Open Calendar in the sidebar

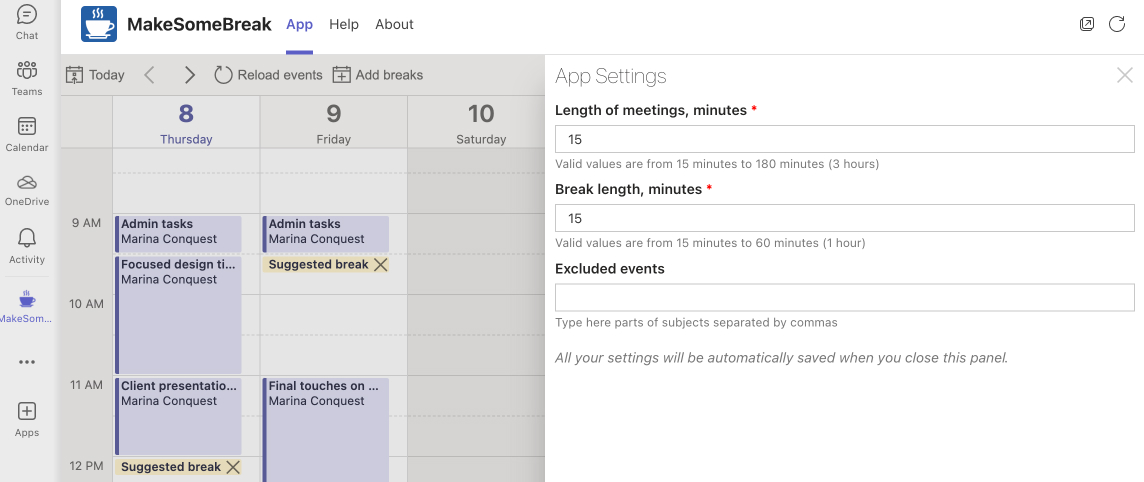click(x=27, y=134)
